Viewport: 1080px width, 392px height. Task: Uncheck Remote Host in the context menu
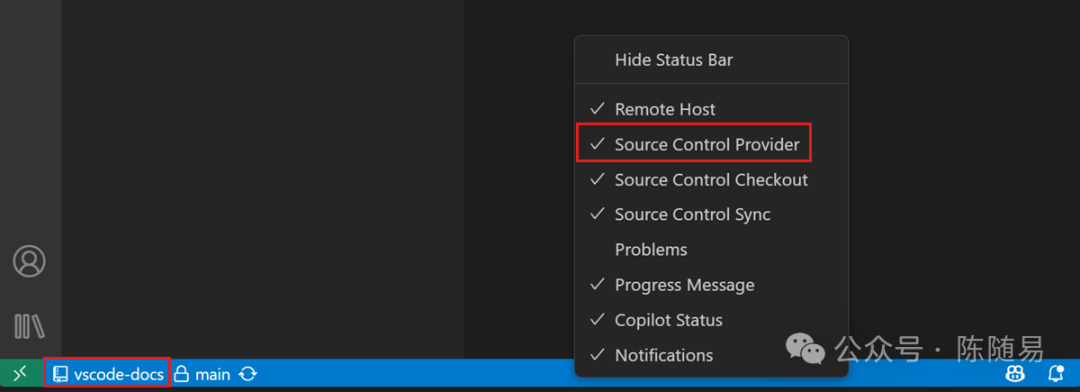[712, 109]
